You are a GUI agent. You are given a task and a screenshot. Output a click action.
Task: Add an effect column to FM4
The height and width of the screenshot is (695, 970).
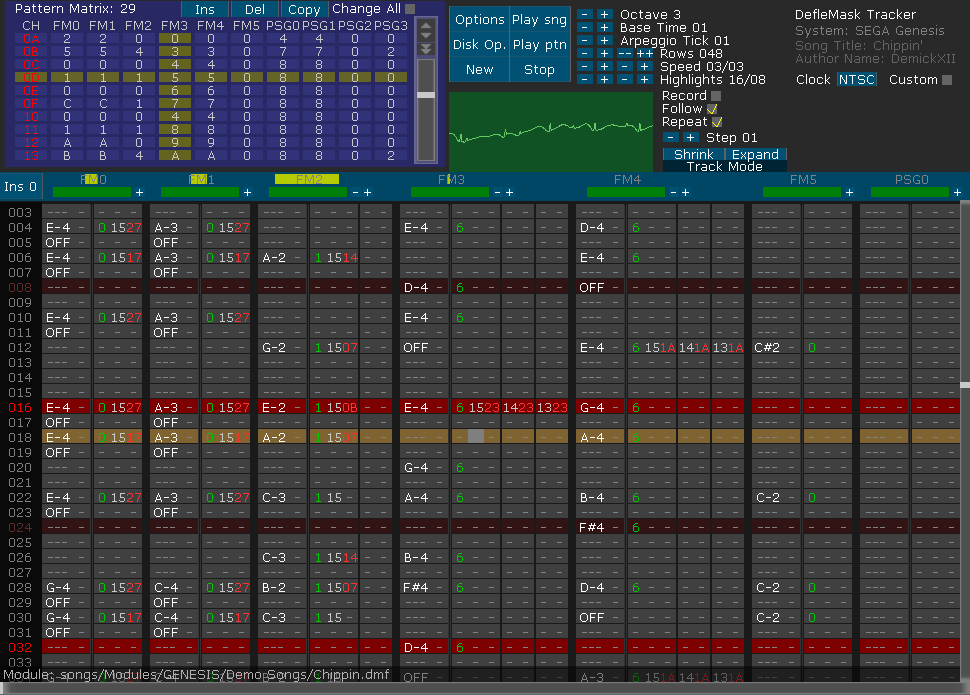coord(685,192)
